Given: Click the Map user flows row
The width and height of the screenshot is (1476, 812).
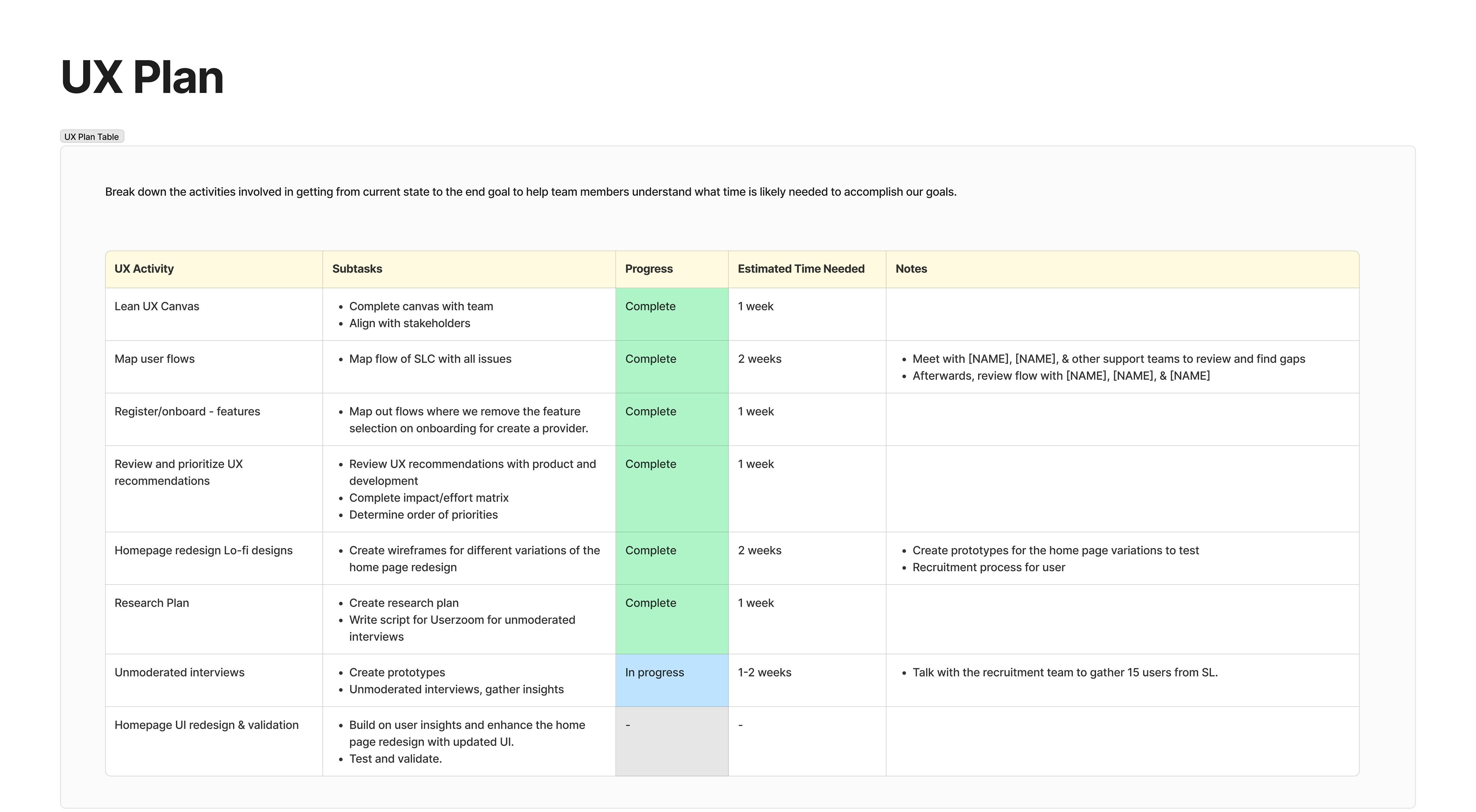Looking at the screenshot, I should [154, 359].
